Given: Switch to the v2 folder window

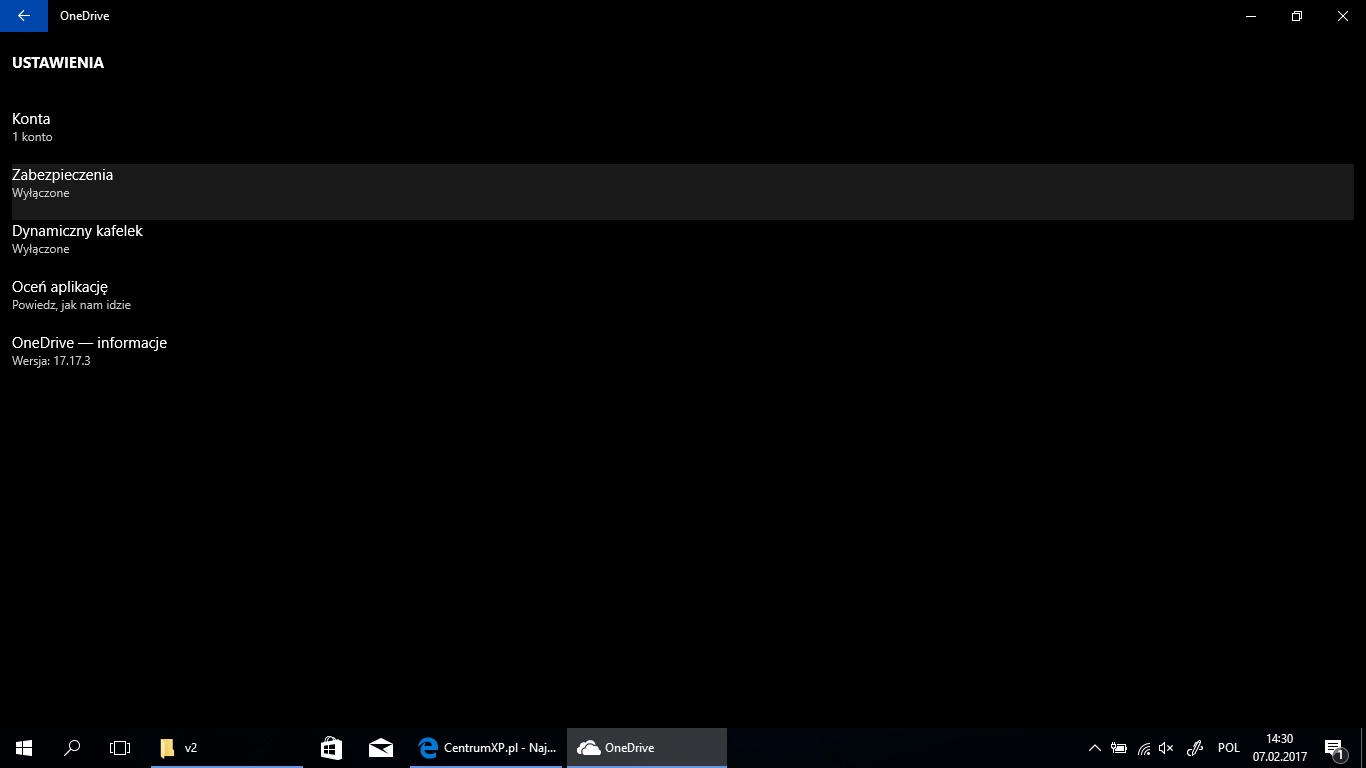Looking at the screenshot, I should pos(227,748).
